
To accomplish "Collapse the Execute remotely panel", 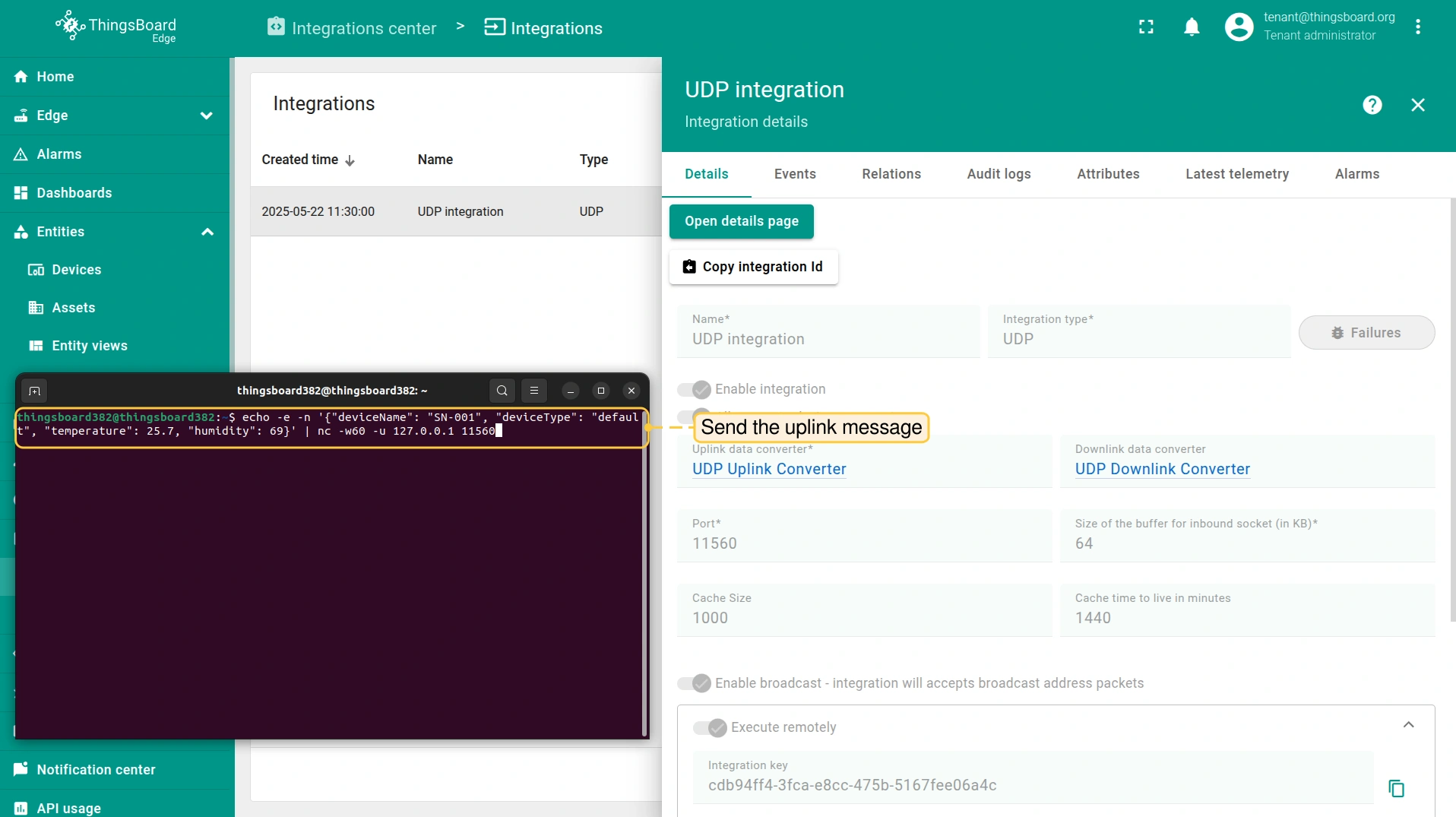I will [x=1408, y=725].
